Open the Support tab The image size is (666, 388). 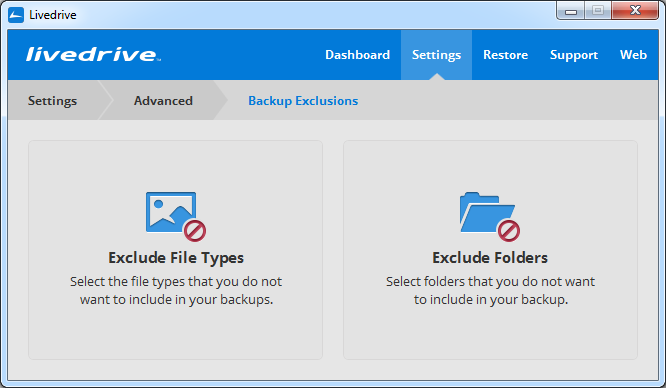pyautogui.click(x=574, y=55)
